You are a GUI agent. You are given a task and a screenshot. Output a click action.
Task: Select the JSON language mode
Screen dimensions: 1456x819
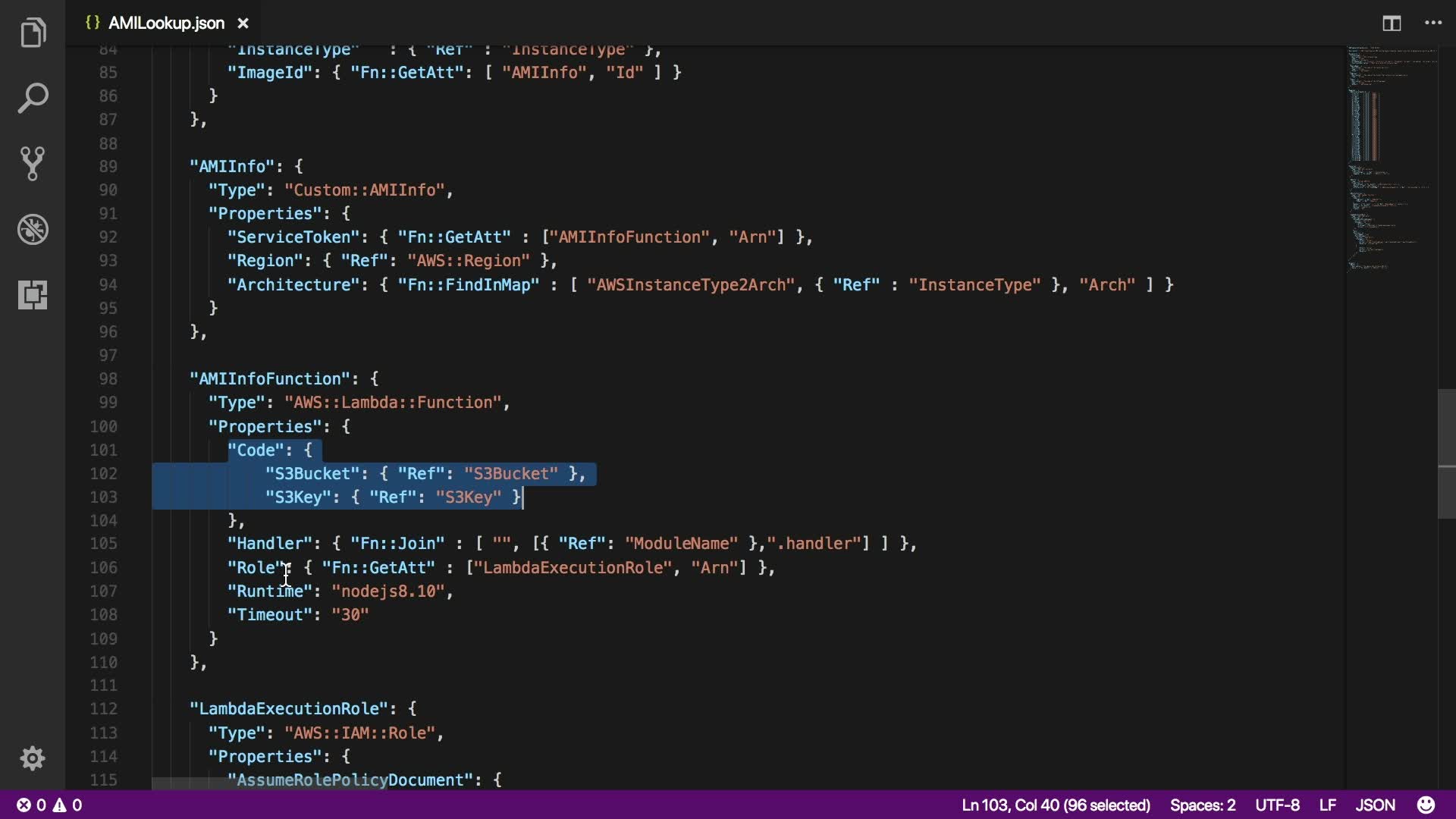[x=1375, y=805]
